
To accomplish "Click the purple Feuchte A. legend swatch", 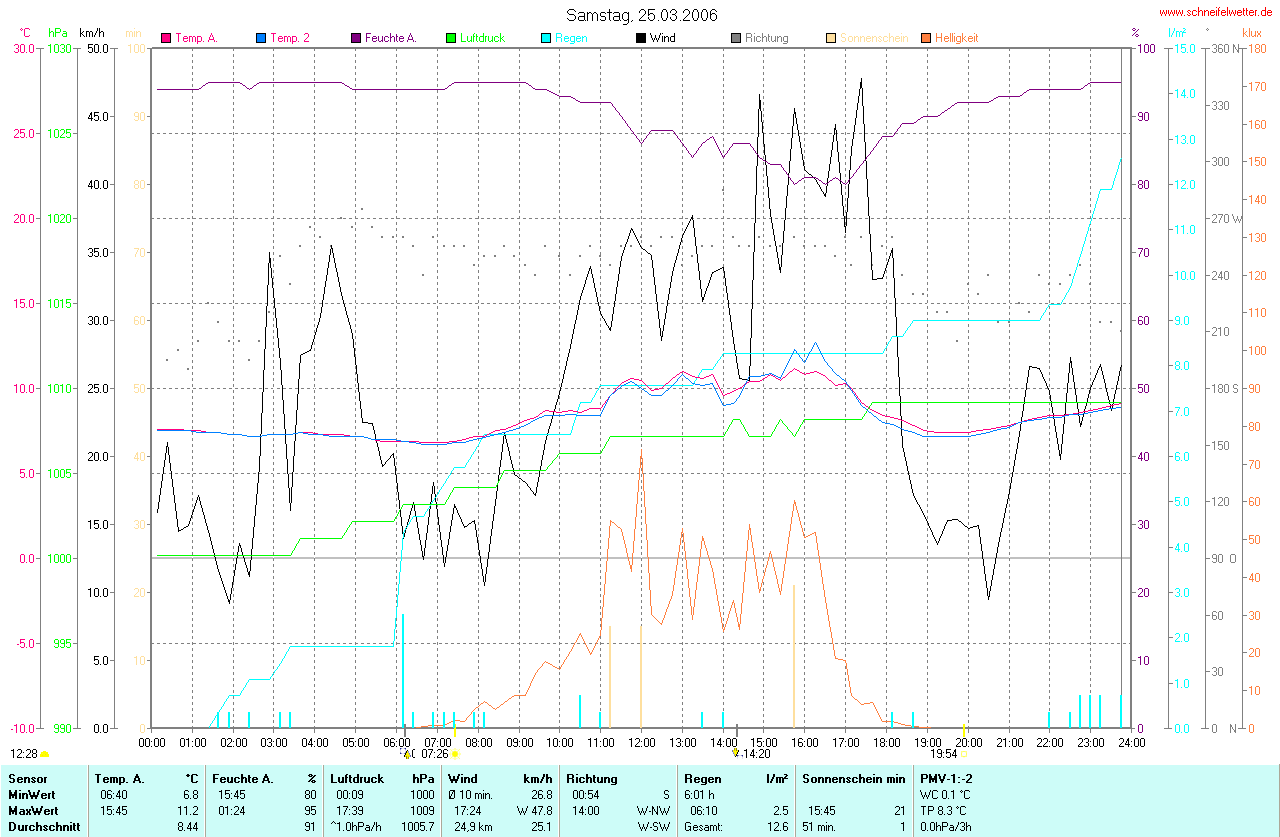I will click(356, 38).
